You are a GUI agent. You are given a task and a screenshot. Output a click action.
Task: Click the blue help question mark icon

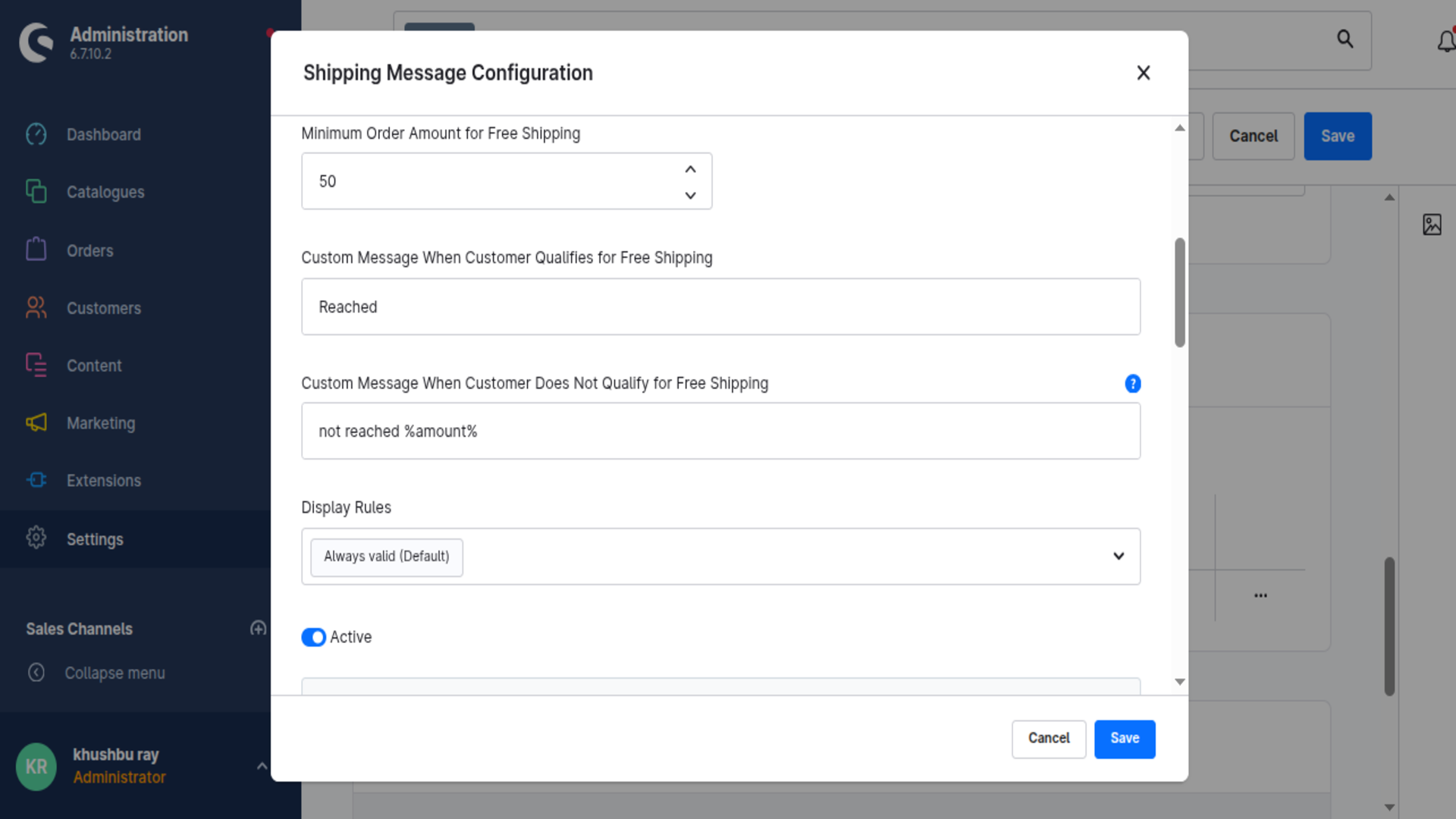1132,384
